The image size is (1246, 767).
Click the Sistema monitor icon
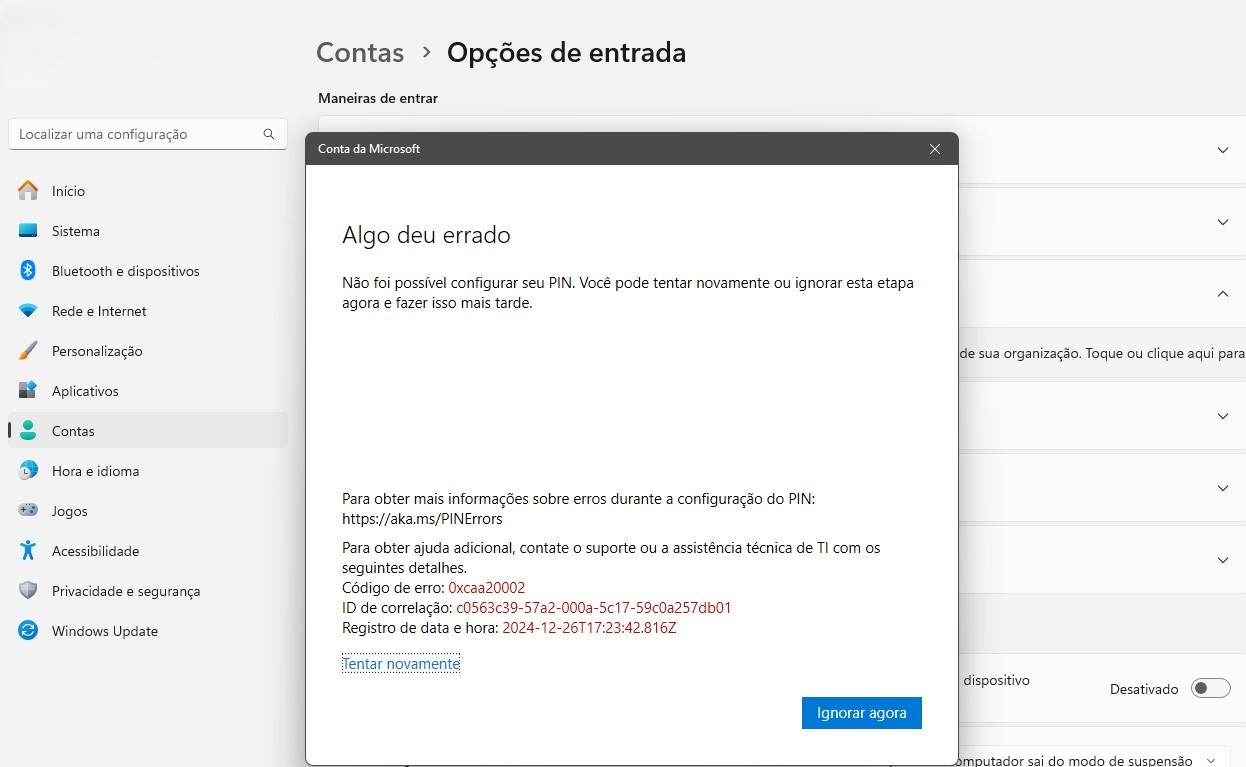pyautogui.click(x=28, y=231)
